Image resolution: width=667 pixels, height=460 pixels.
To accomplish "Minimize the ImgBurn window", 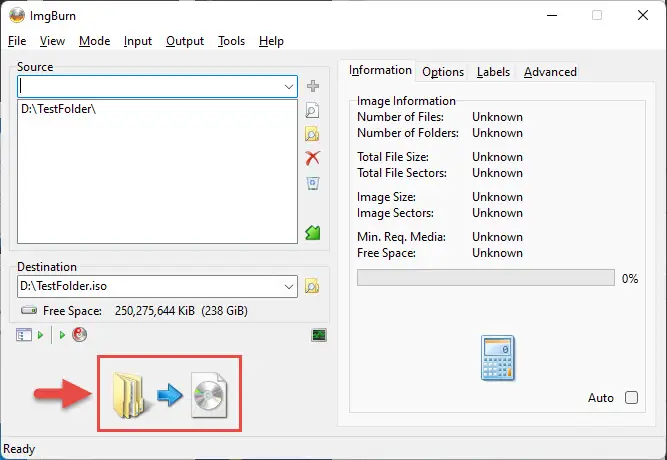I will 552,15.
